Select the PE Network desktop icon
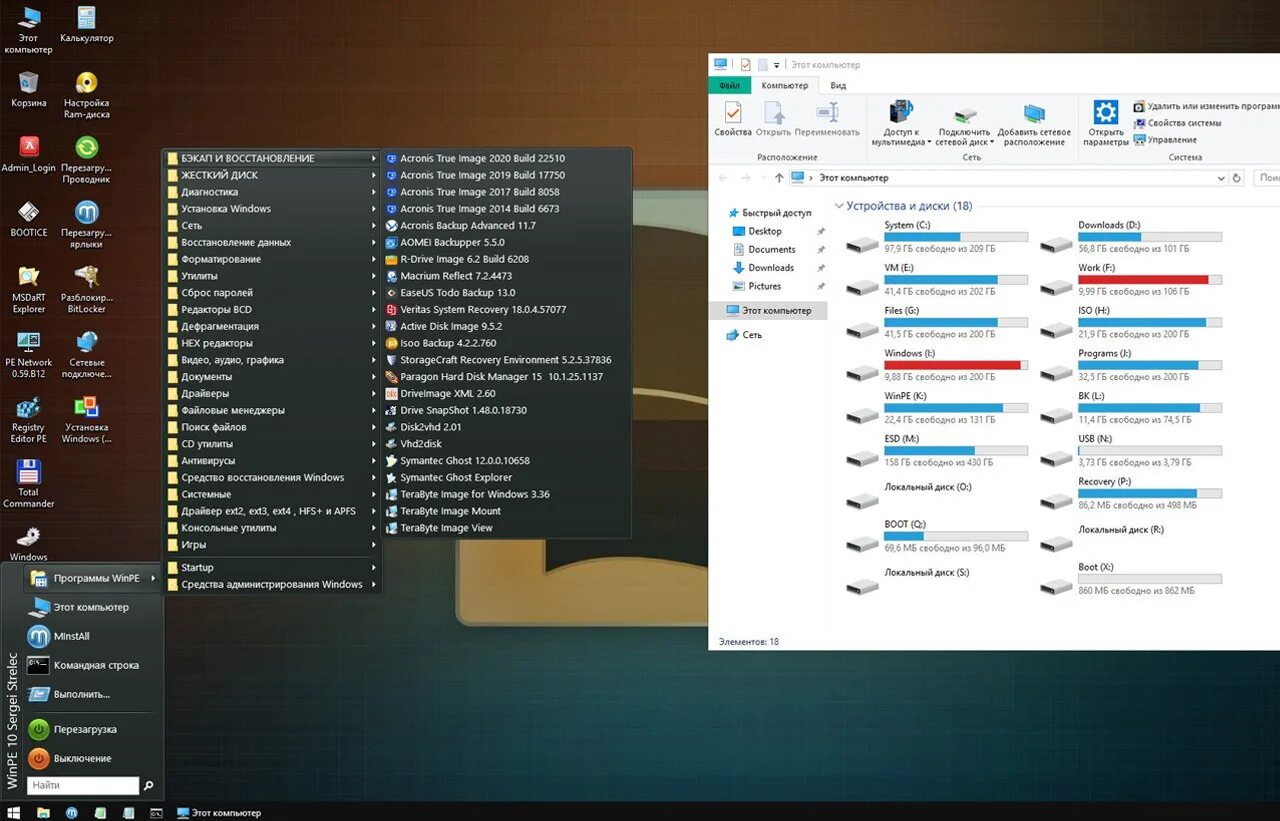 pos(29,354)
